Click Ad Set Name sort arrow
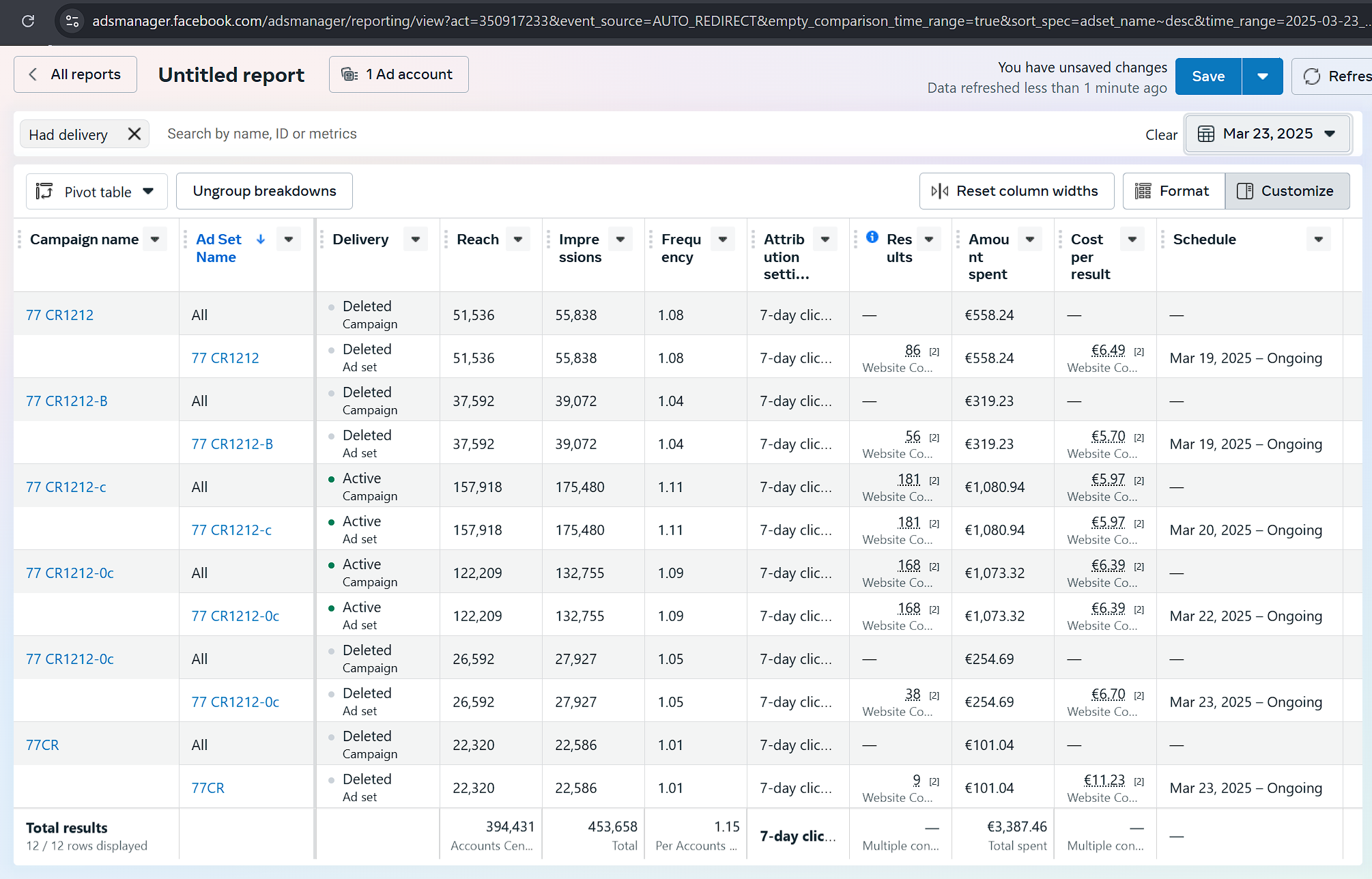 coord(261,240)
